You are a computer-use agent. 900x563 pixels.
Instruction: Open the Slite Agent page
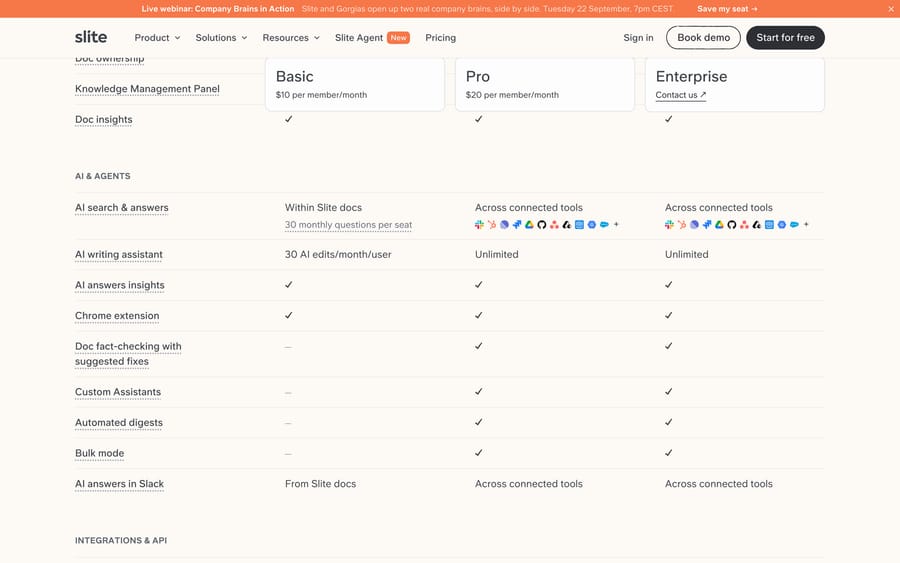click(x=372, y=37)
